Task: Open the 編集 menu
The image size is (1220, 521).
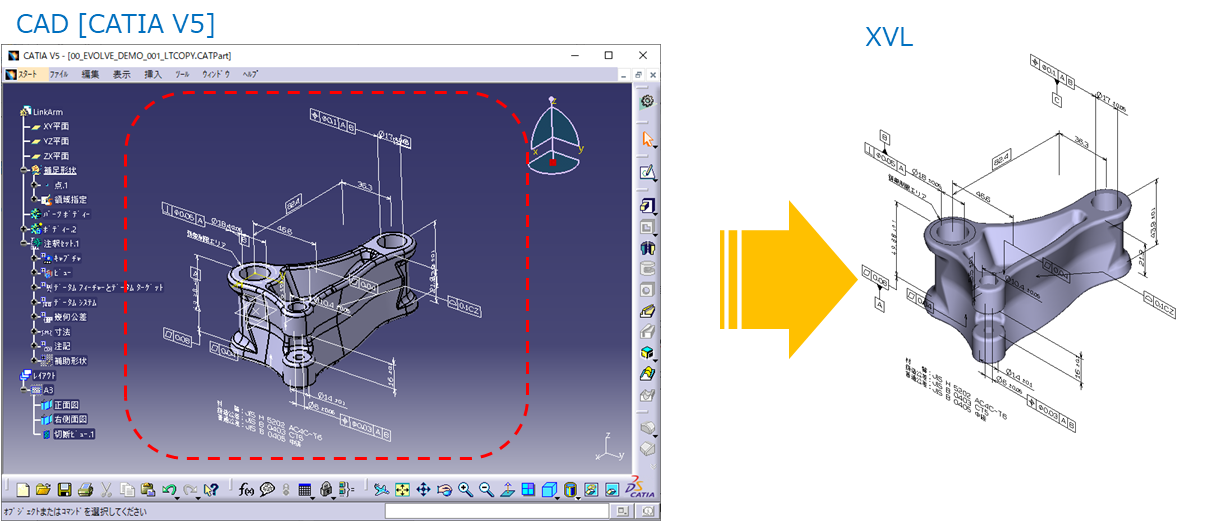Action: click(91, 74)
